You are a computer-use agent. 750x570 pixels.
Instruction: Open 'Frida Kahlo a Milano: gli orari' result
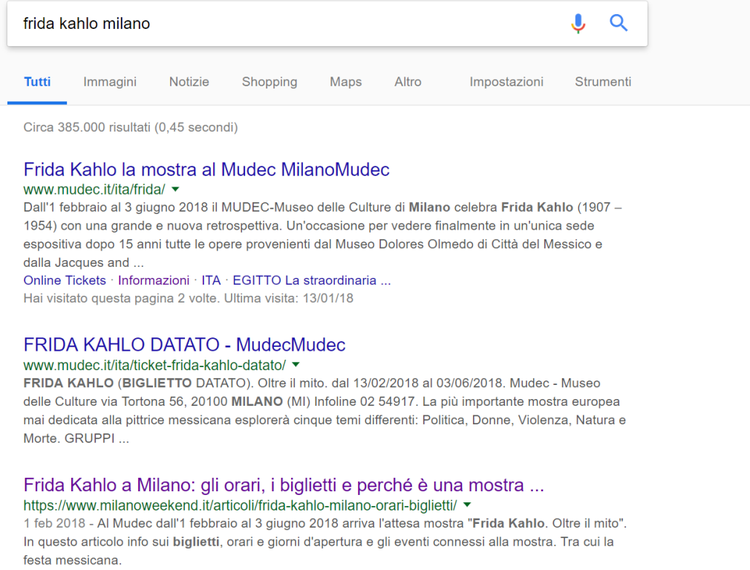coord(284,485)
